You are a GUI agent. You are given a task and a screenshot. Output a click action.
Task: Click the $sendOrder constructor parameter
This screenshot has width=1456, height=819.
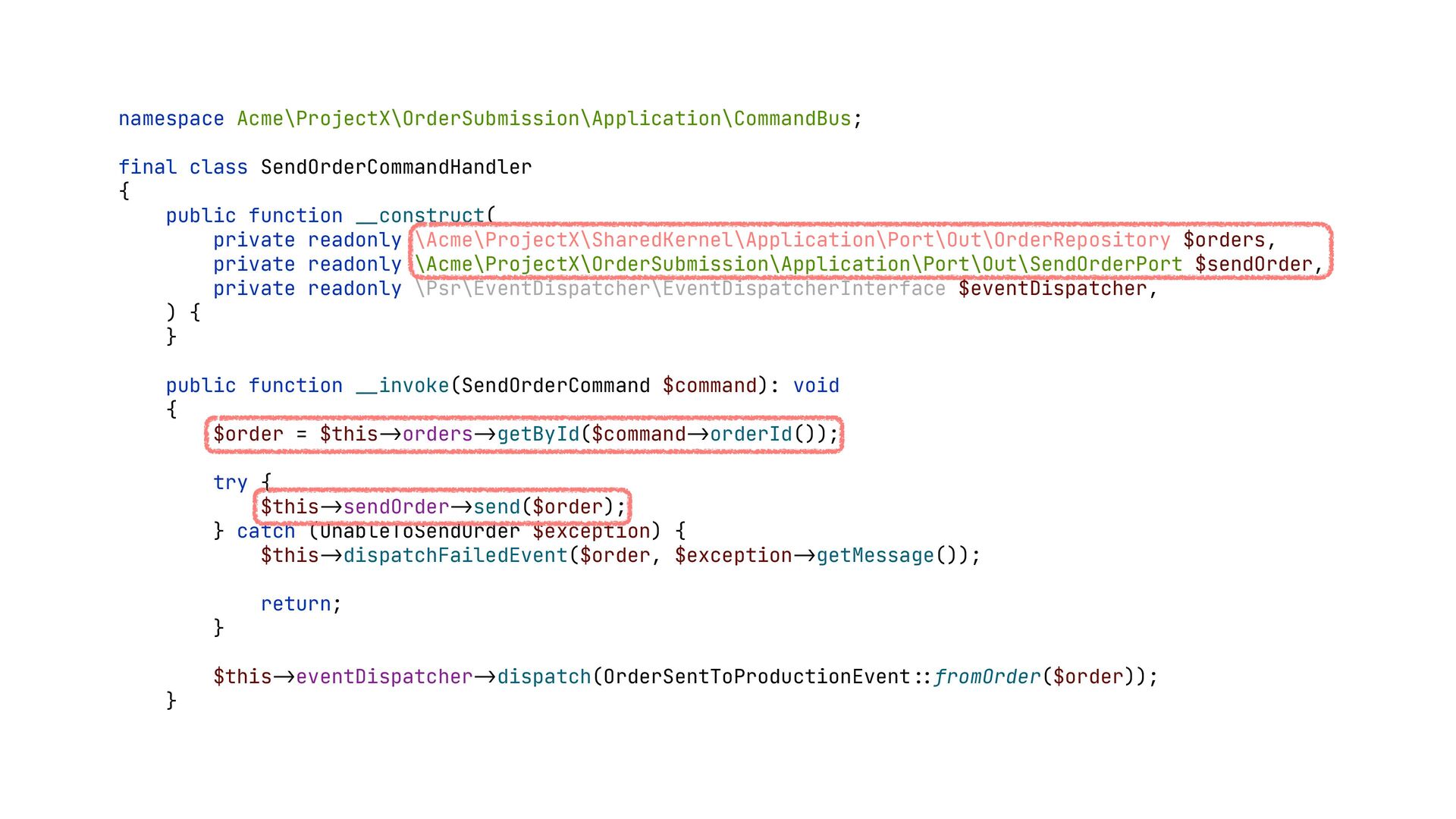[1254, 265]
